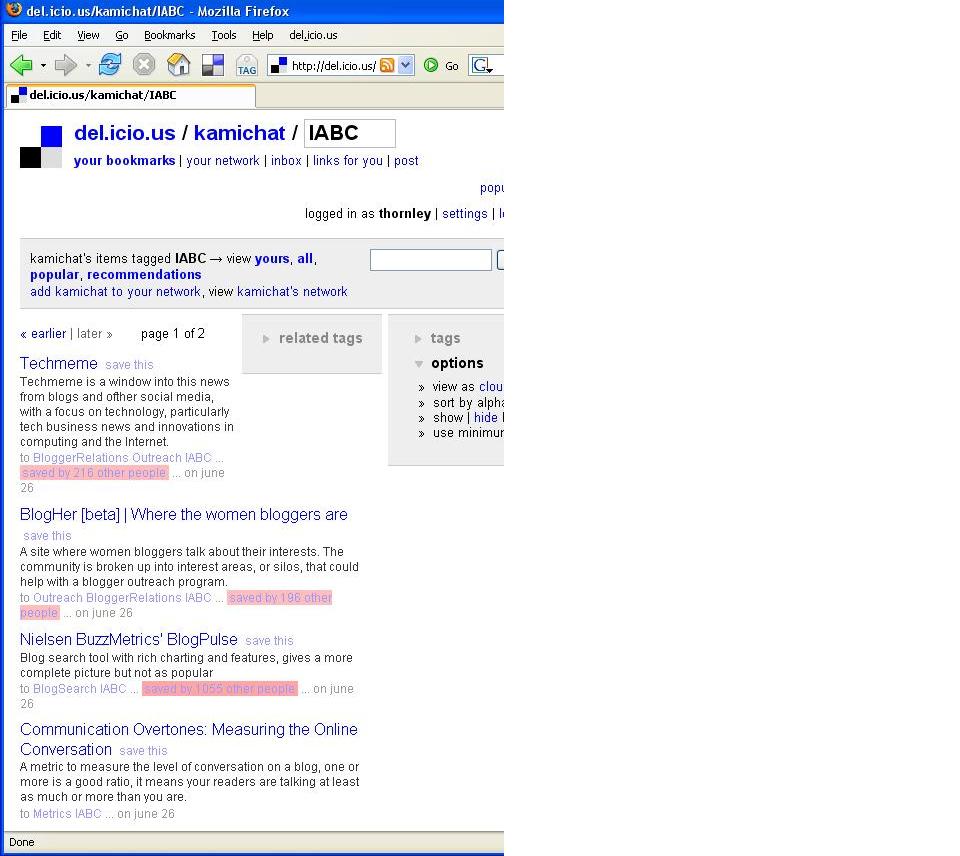The image size is (960, 856).
Task: Open the inbox link
Action: point(287,160)
